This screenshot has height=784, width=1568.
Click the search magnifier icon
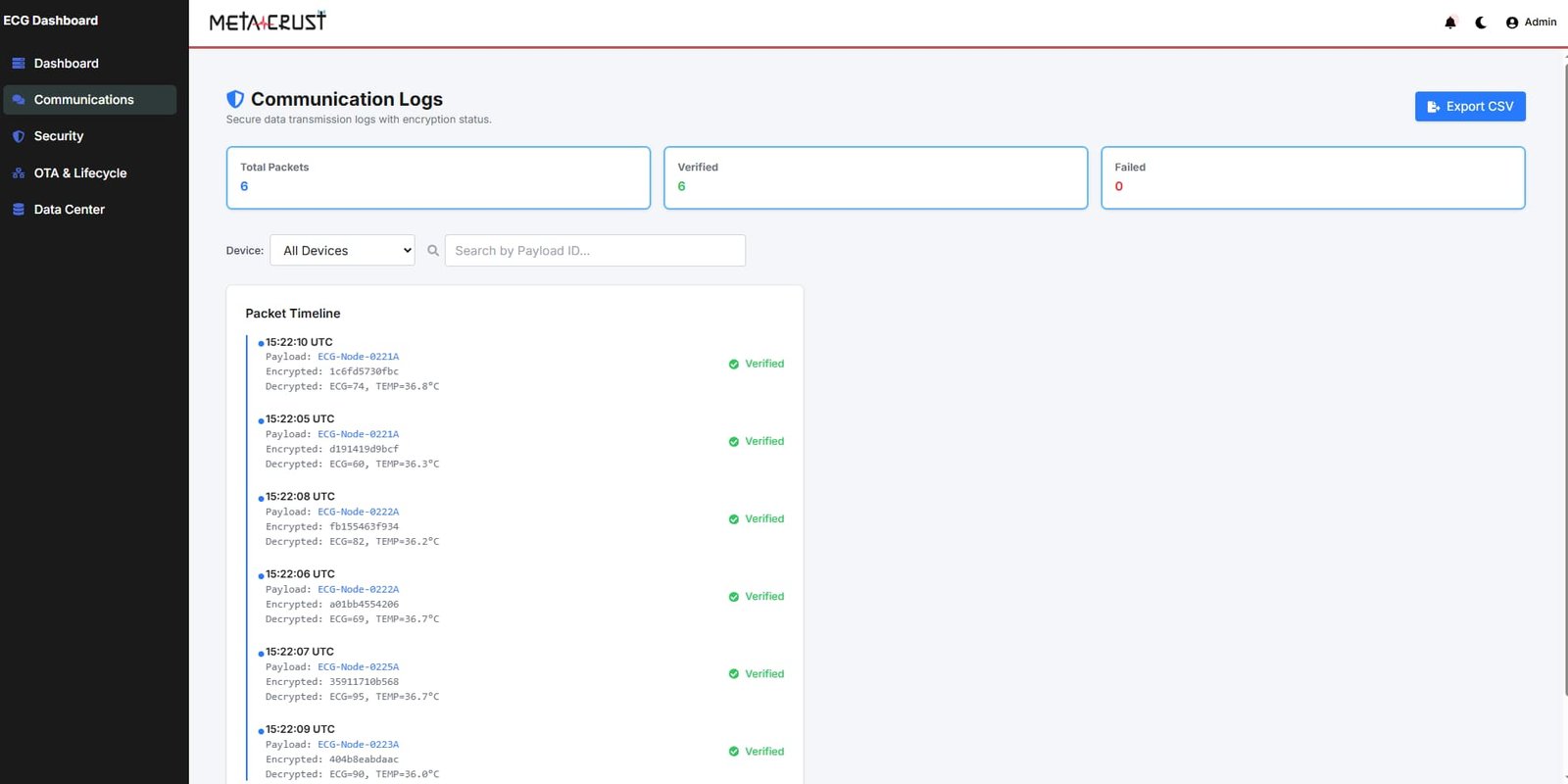tap(433, 251)
